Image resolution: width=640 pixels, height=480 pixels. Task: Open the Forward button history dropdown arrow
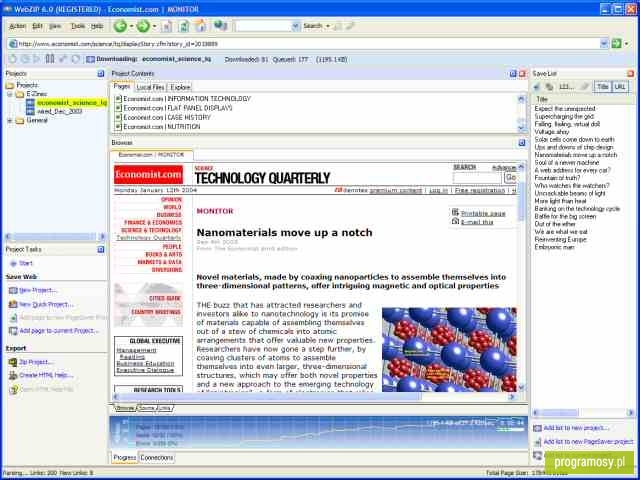coord(154,27)
